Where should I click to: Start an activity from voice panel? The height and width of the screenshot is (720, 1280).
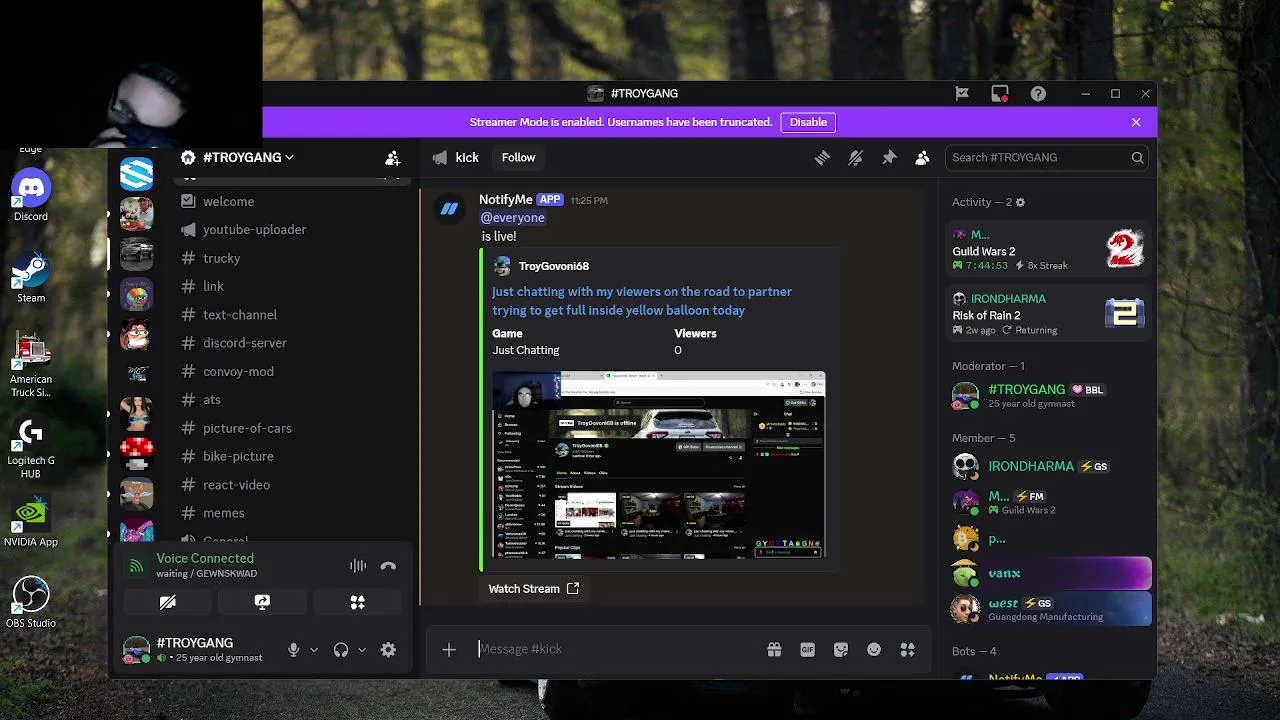(357, 602)
